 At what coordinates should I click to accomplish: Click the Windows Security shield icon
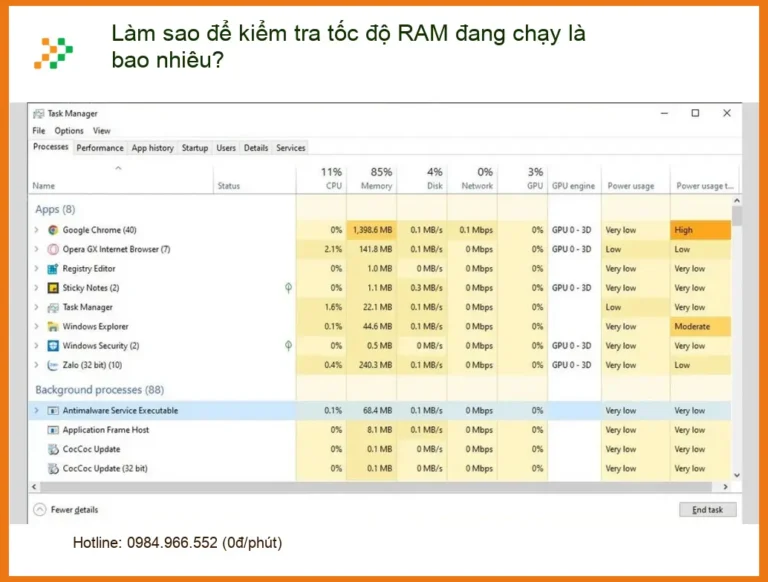(x=53, y=346)
